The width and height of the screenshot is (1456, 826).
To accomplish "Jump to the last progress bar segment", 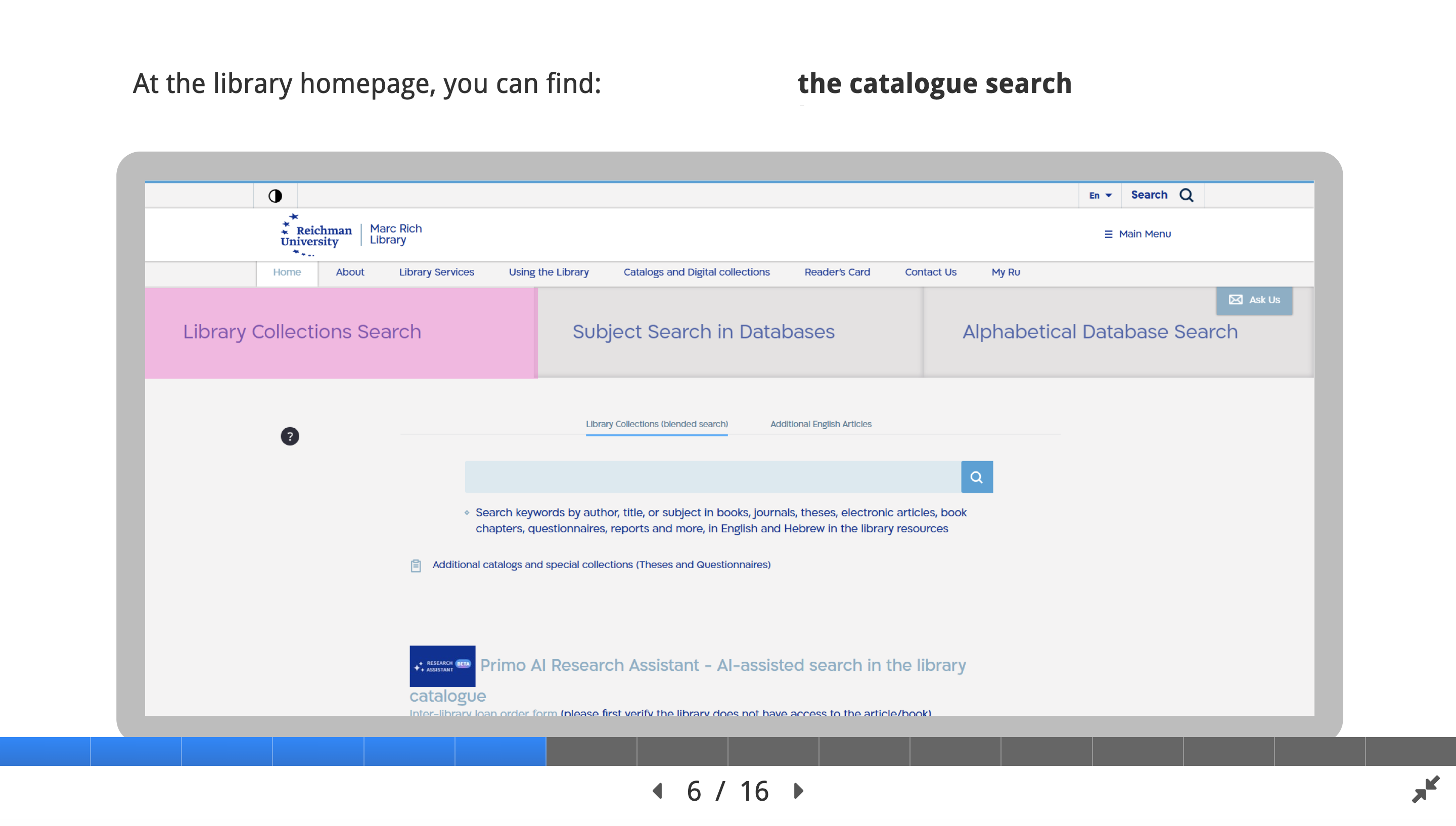I will 1410,751.
